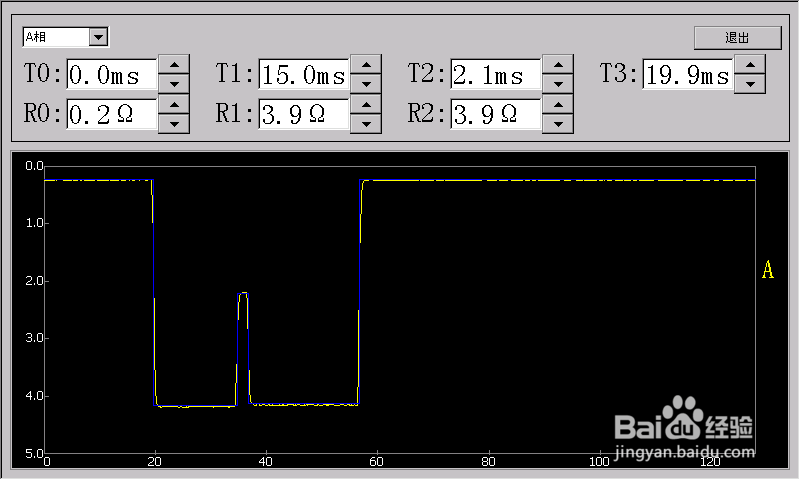Screen dimensions: 800x480
Task: Click the T2 field showing 2.1ms
Action: [x=495, y=74]
